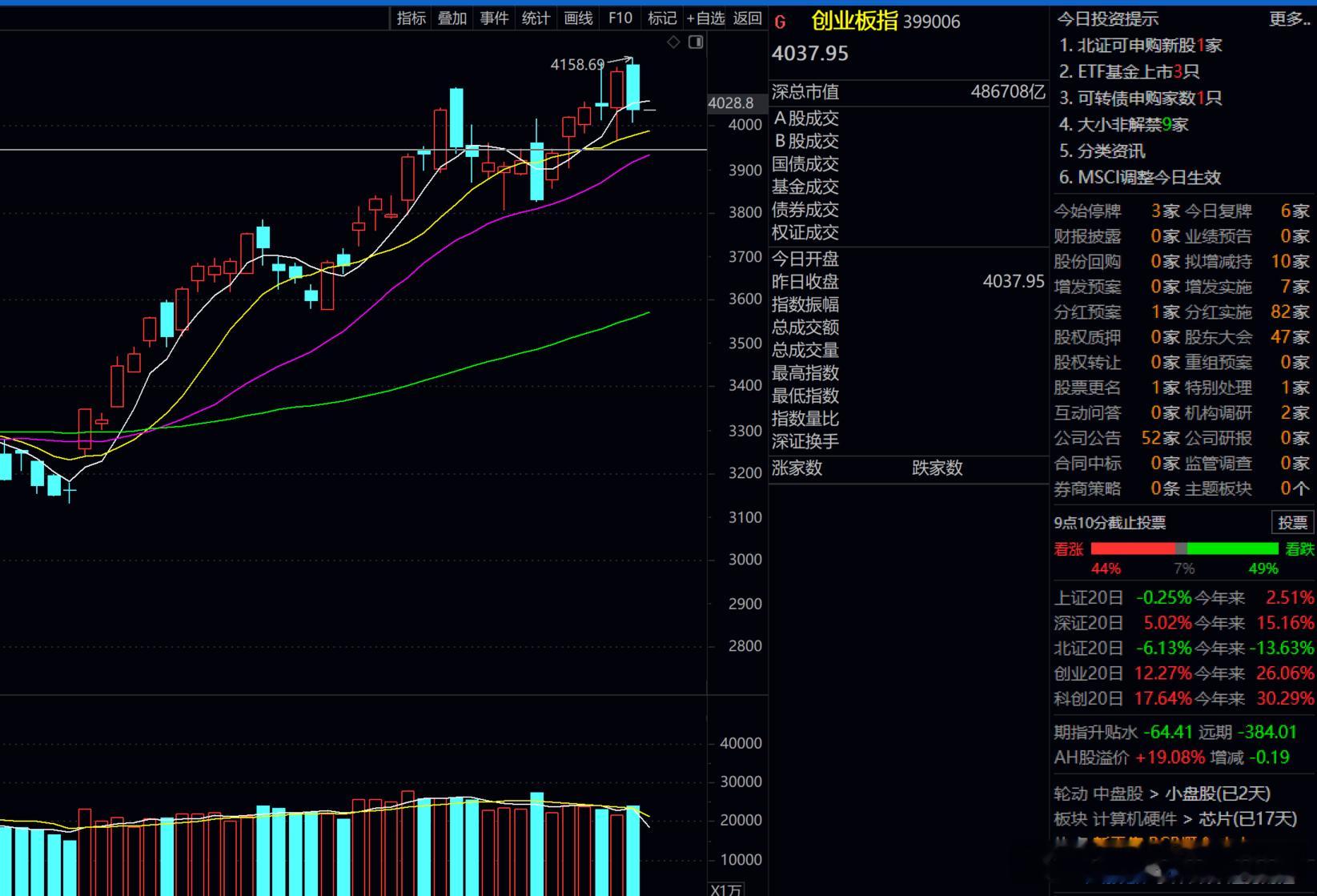Click the 增发实施 7家 entry

click(1247, 287)
